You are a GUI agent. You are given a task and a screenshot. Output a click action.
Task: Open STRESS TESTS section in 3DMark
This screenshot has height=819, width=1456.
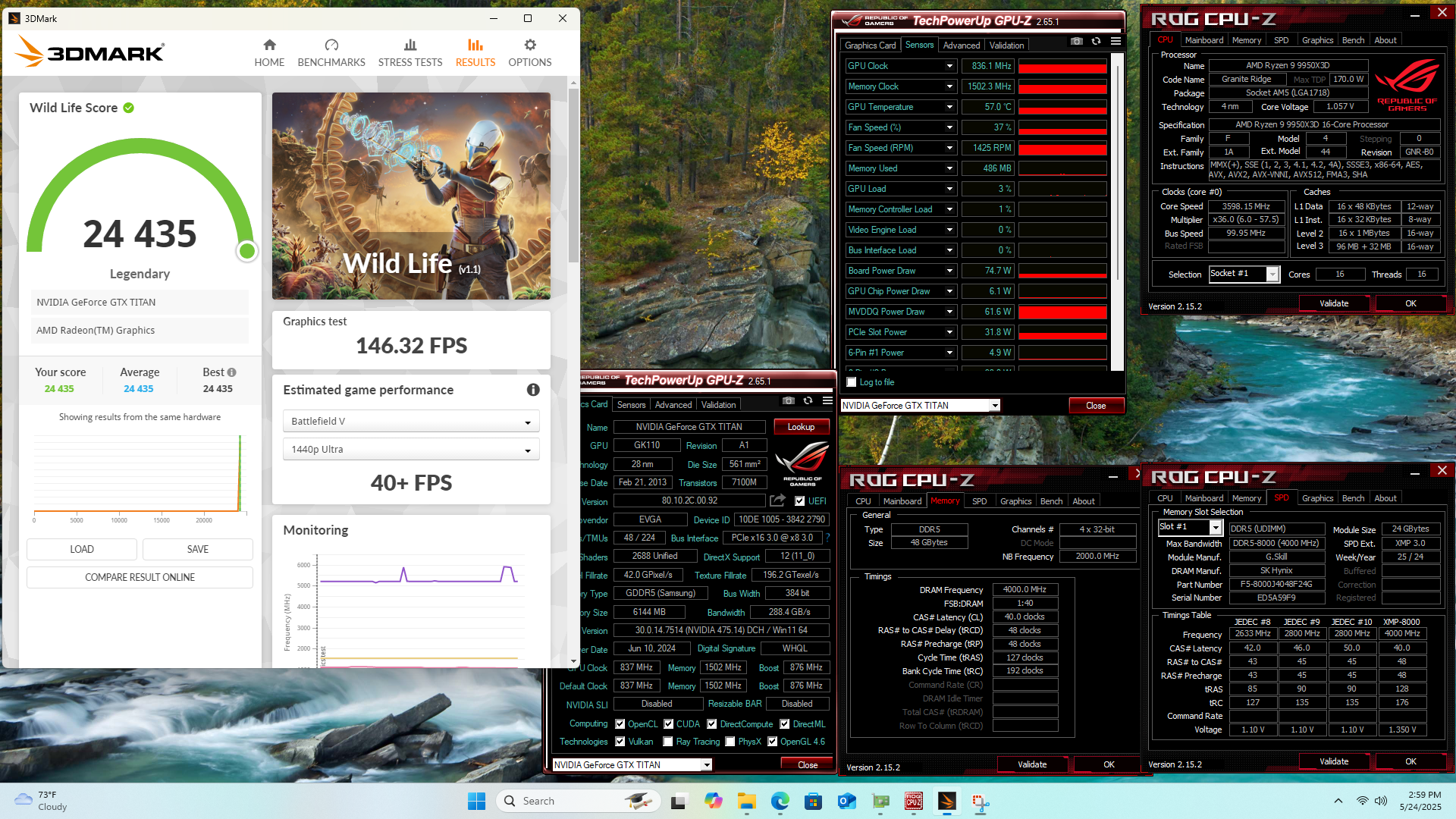click(410, 53)
